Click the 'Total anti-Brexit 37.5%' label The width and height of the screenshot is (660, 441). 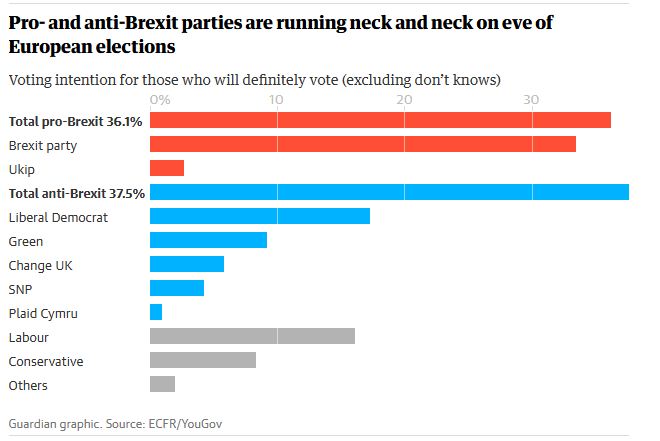tap(77, 193)
